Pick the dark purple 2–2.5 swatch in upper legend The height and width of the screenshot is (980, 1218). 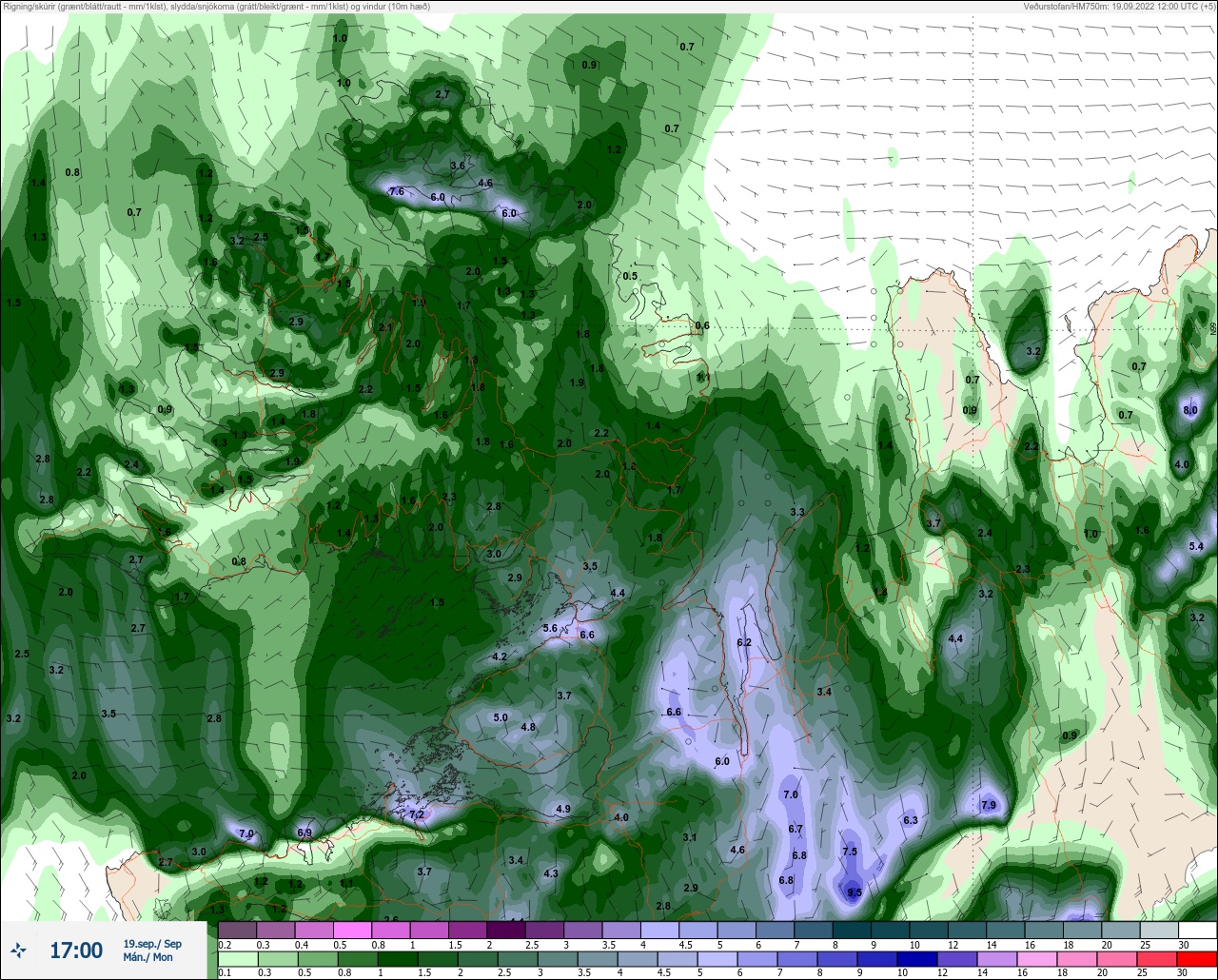tap(506, 930)
